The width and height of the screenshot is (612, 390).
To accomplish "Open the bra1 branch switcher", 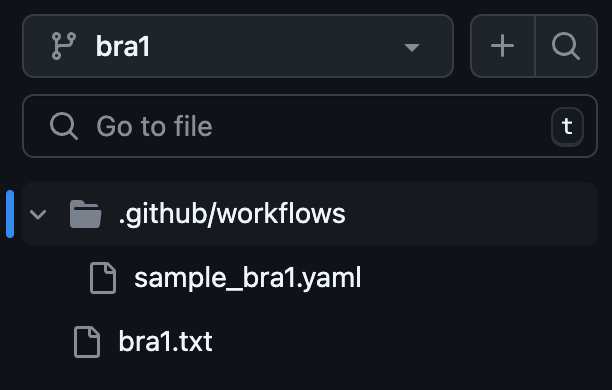I will pos(238,46).
